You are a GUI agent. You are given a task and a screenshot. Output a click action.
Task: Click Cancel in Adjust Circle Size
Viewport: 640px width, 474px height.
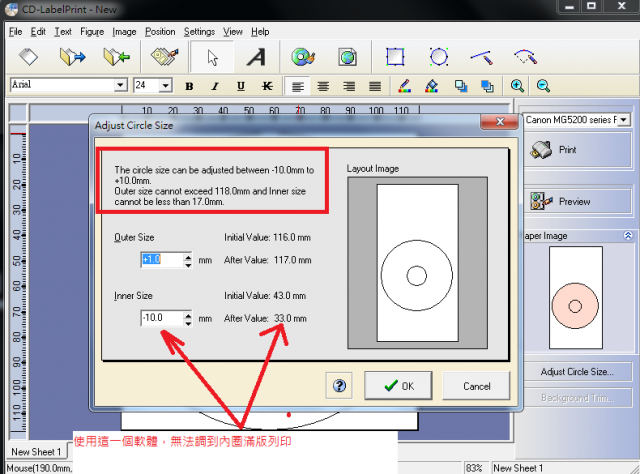coord(476,386)
